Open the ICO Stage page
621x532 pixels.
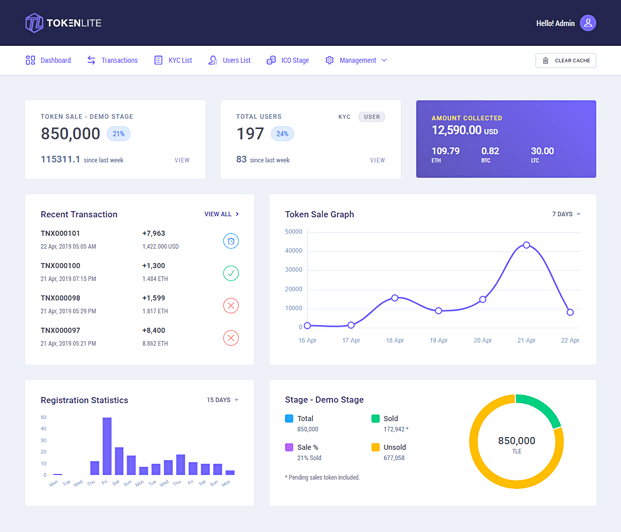point(288,60)
